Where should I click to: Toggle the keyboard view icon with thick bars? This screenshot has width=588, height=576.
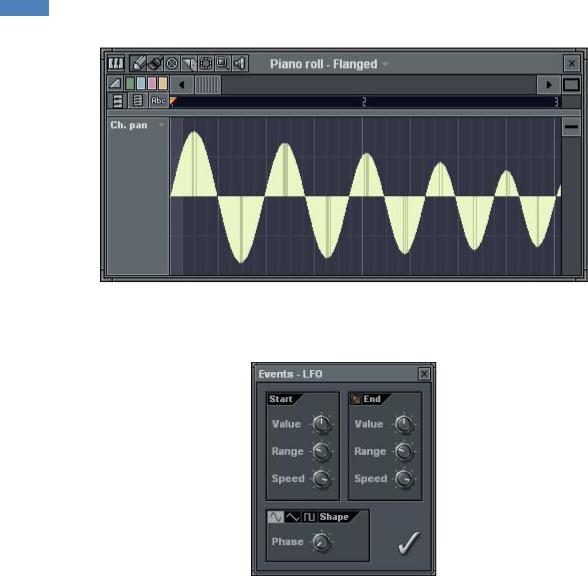coord(117,100)
